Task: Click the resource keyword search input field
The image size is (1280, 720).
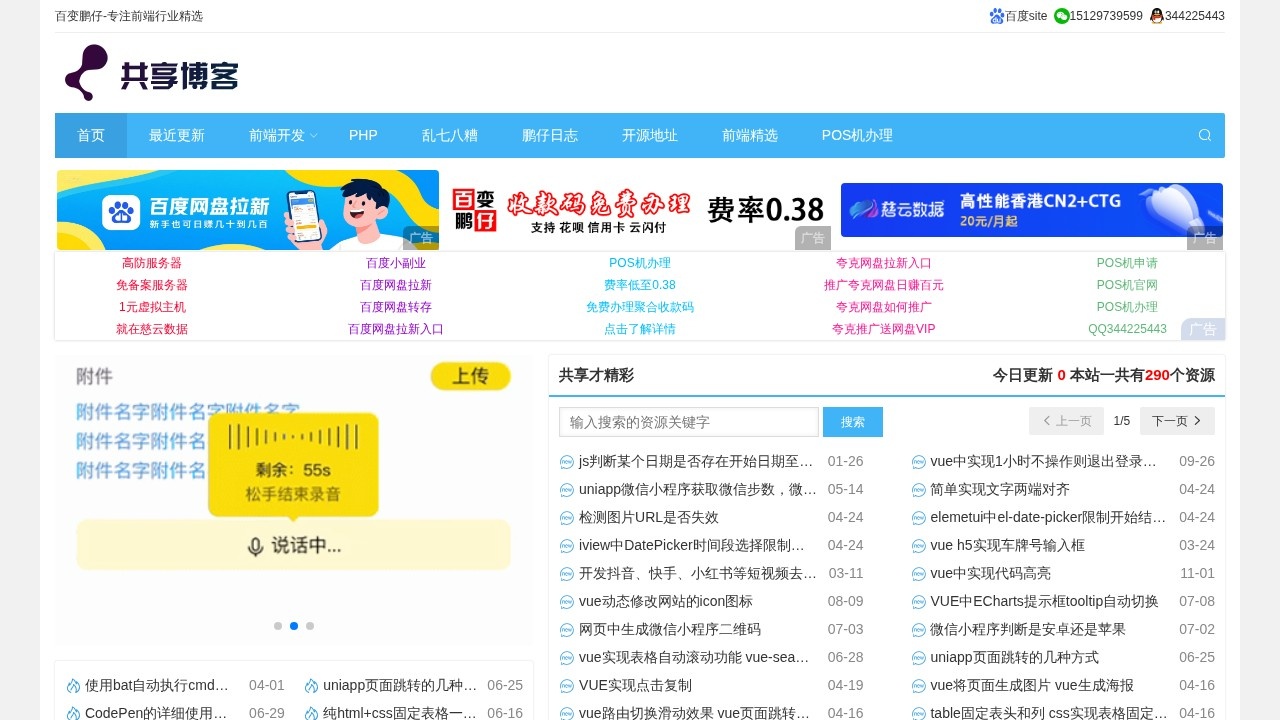Action: (689, 422)
